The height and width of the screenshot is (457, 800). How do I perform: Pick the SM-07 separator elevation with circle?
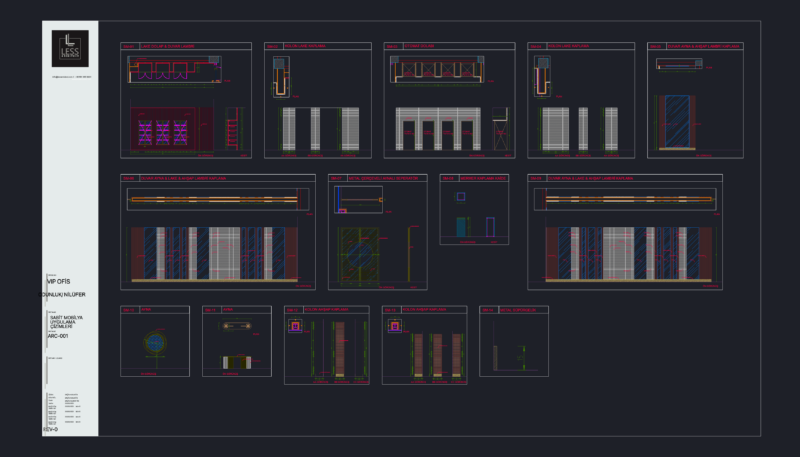point(360,255)
